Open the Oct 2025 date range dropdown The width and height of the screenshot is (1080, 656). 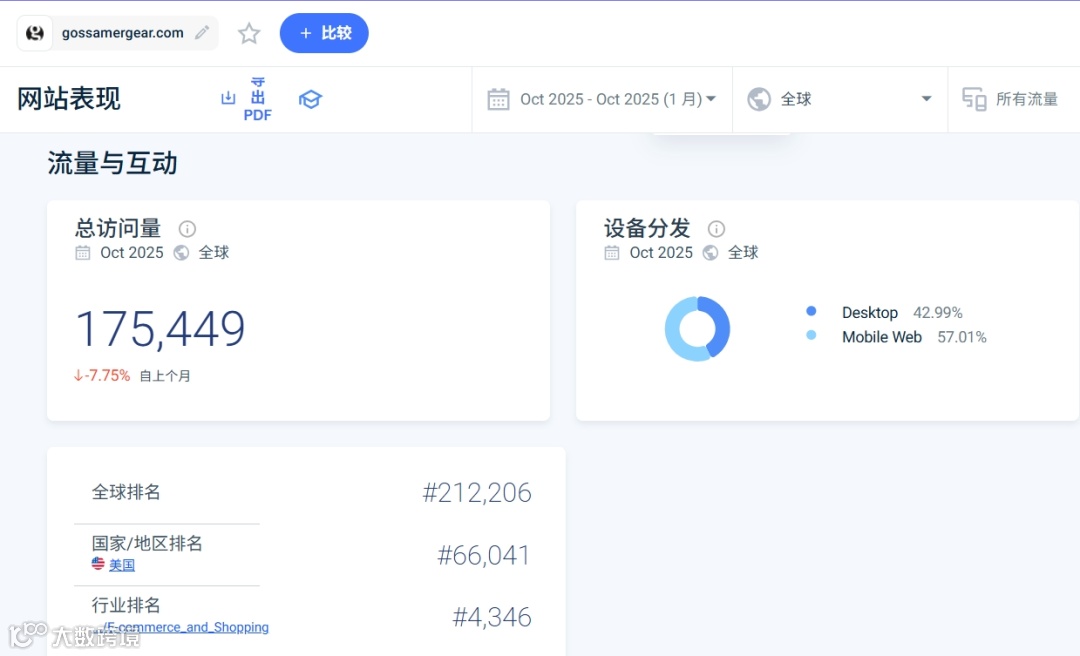tap(602, 99)
